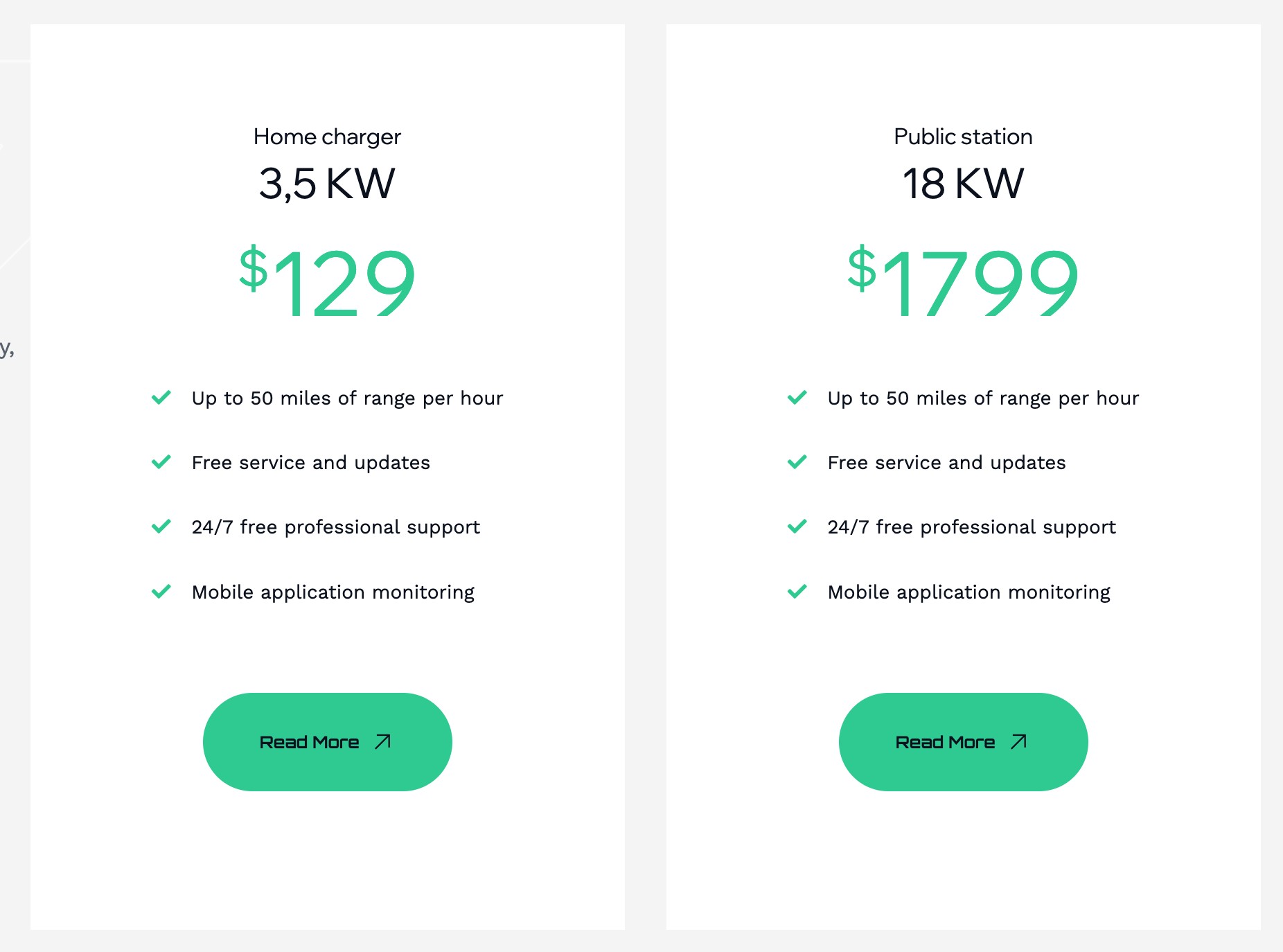The height and width of the screenshot is (952, 1283).
Task: Click the checkmark beside Home charger 24/7 support
Action: click(161, 526)
